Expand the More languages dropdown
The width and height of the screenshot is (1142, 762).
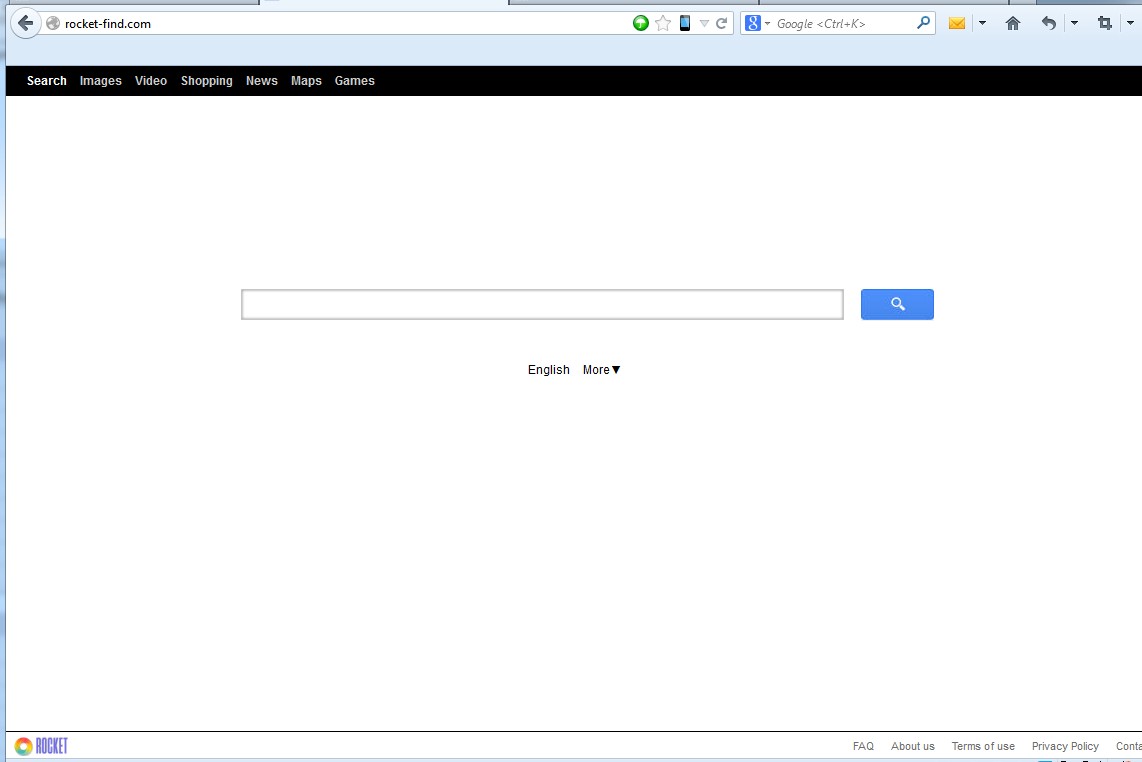tap(602, 370)
